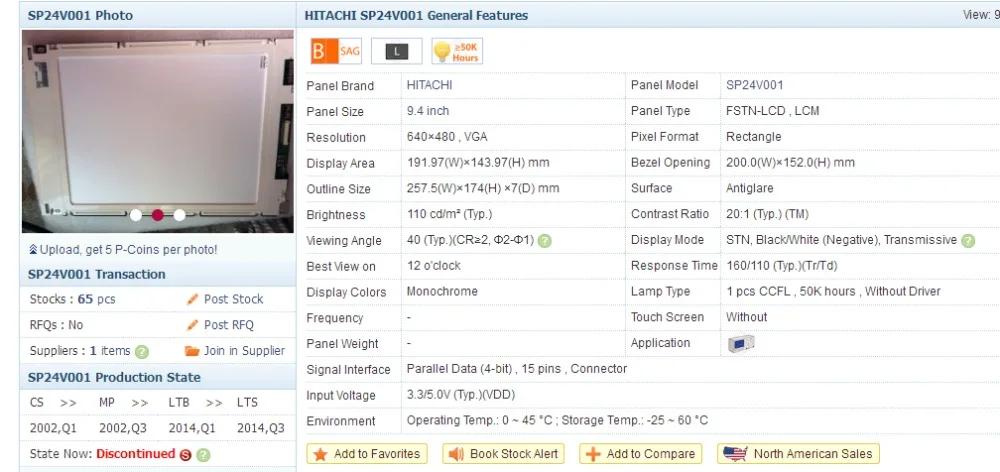Screen dimensions: 1000x472
Task: Open help icon next to Display Mode value
Action: (x=967, y=241)
